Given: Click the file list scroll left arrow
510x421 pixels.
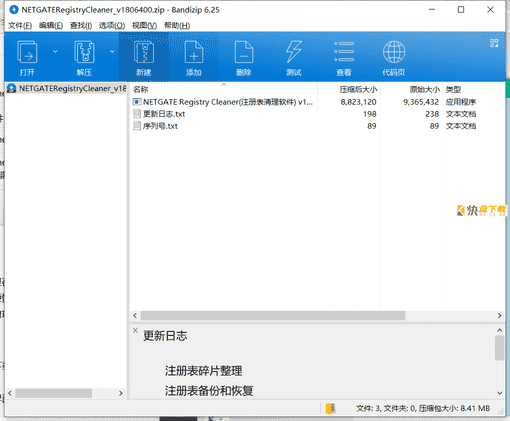Looking at the screenshot, I should point(135,315).
